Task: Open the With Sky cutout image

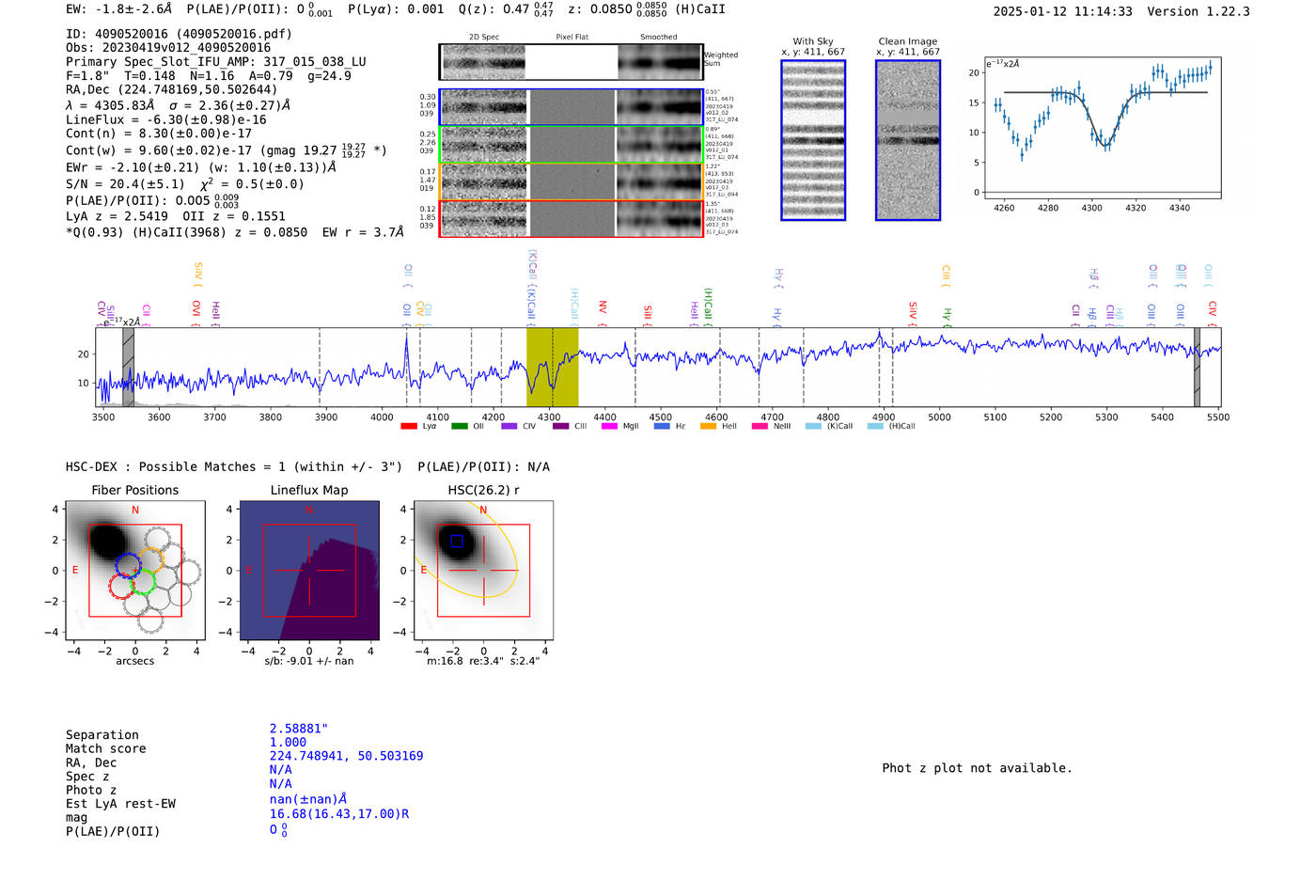Action: pos(813,140)
